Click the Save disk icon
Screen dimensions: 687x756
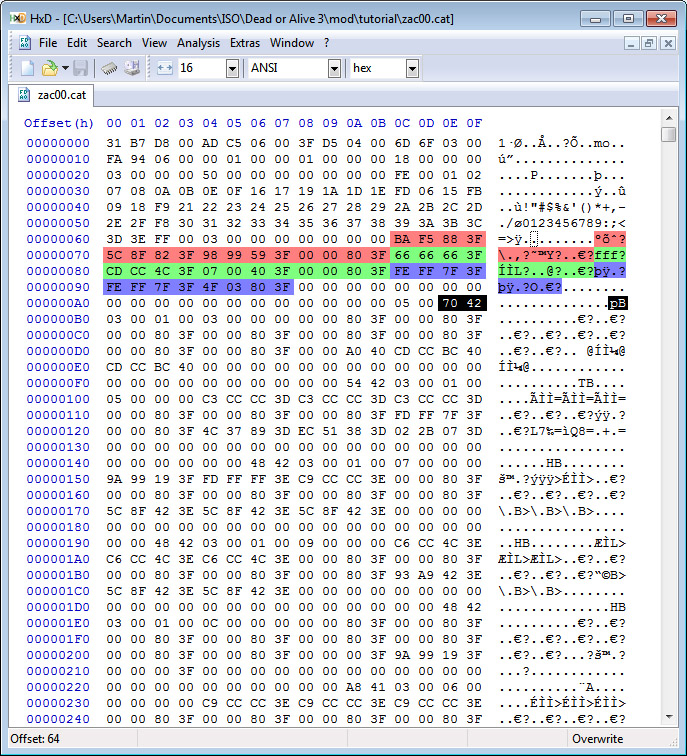point(81,68)
